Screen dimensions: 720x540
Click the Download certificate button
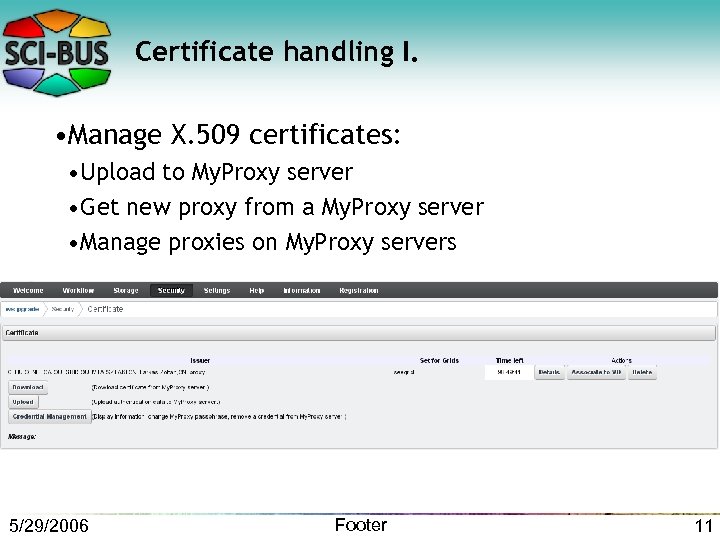pos(28,387)
